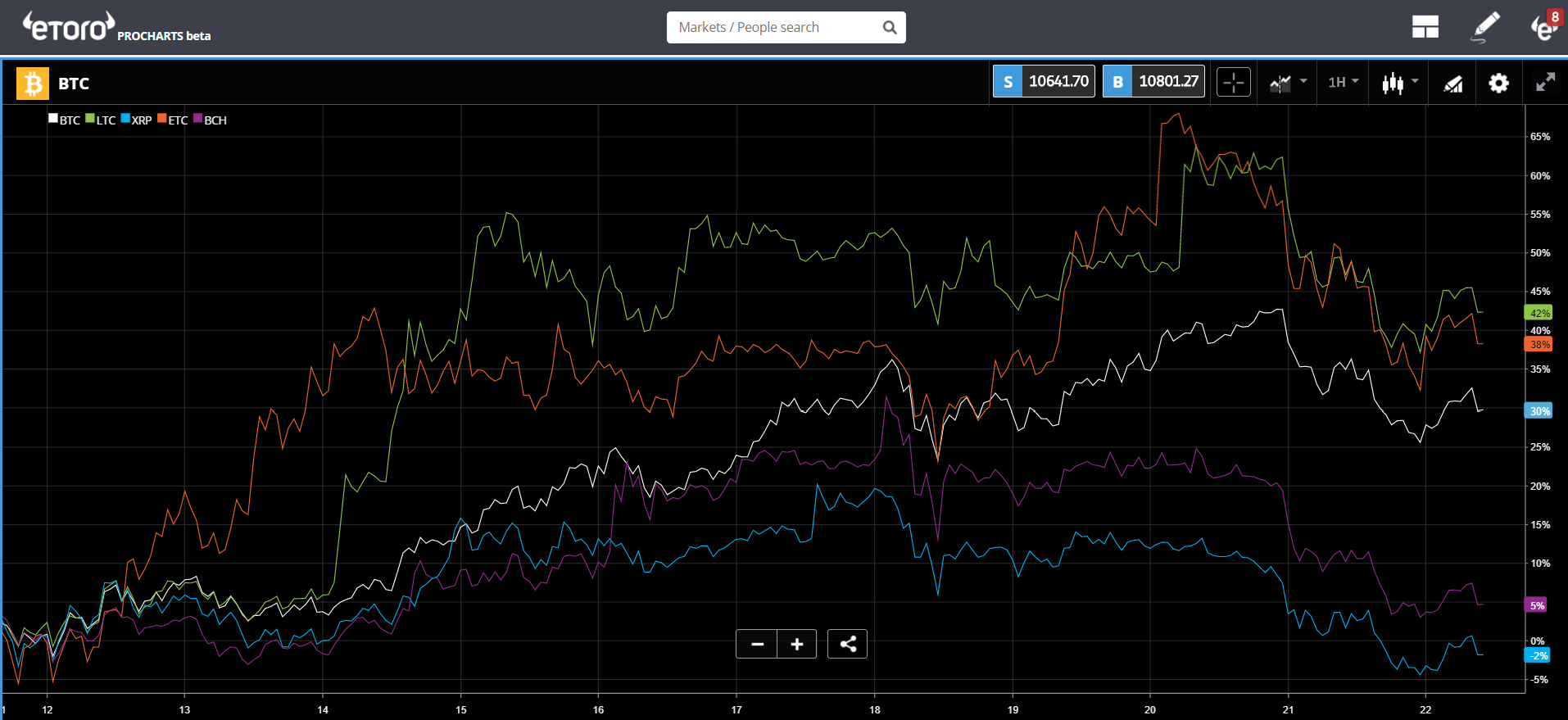Open the studies and drawing tools icon
Viewport: 1568px width, 720px height.
1453,83
